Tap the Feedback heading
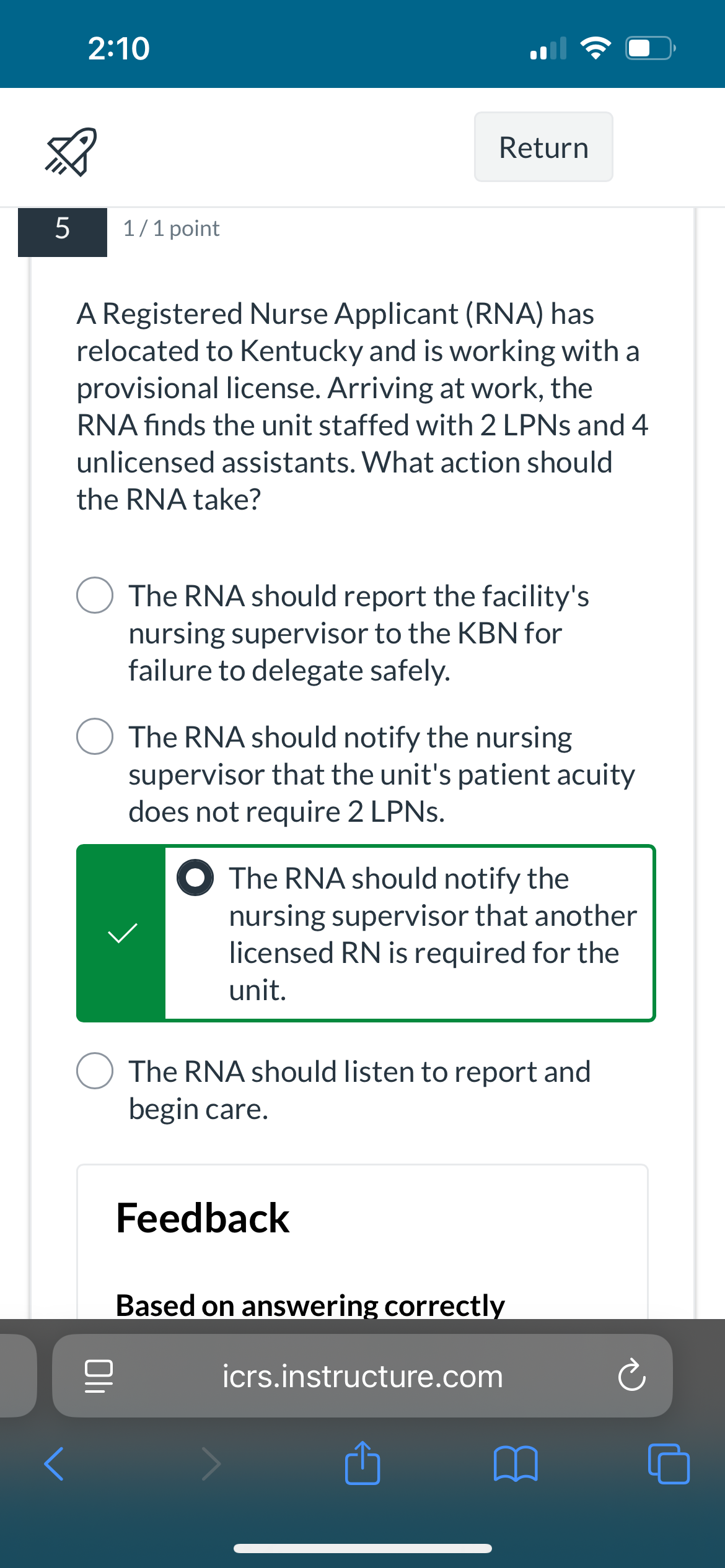725x1568 pixels. pos(203,1217)
